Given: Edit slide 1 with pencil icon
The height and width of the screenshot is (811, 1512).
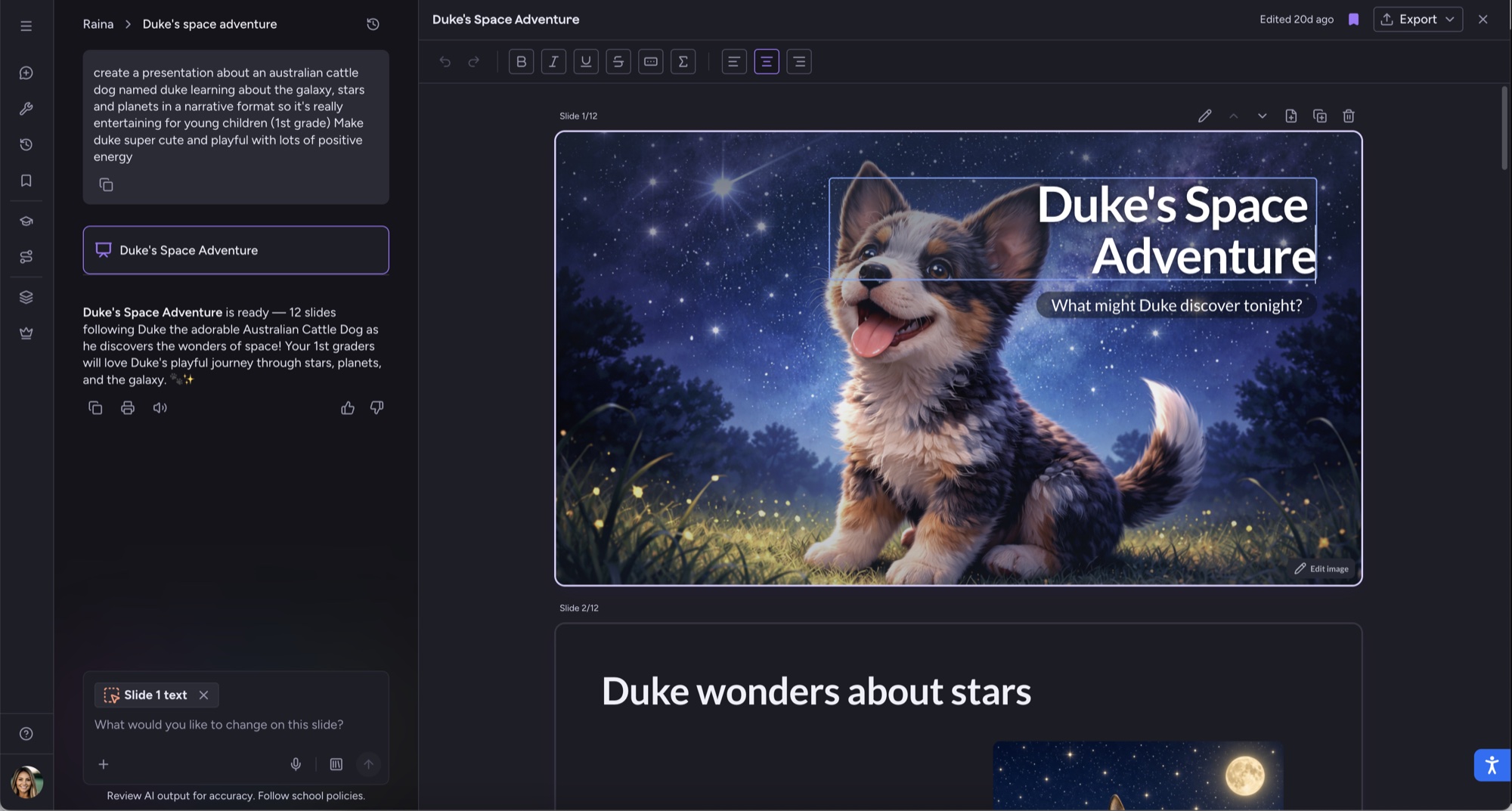Looking at the screenshot, I should (x=1205, y=116).
